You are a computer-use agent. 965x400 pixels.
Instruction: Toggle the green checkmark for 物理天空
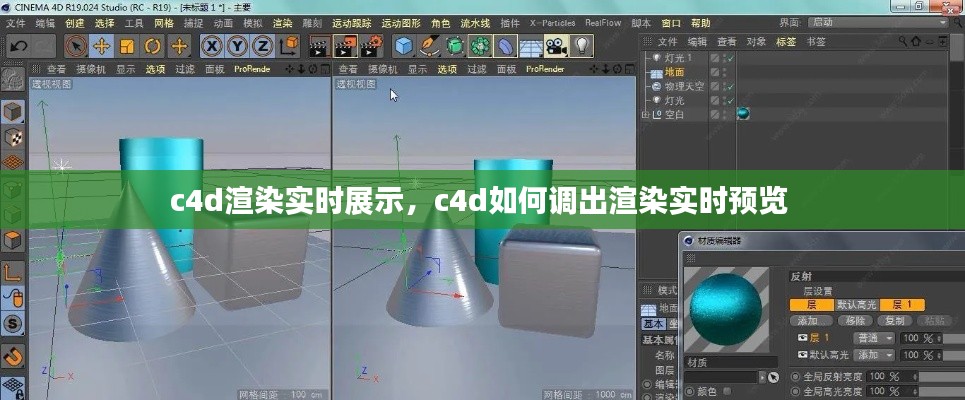729,87
